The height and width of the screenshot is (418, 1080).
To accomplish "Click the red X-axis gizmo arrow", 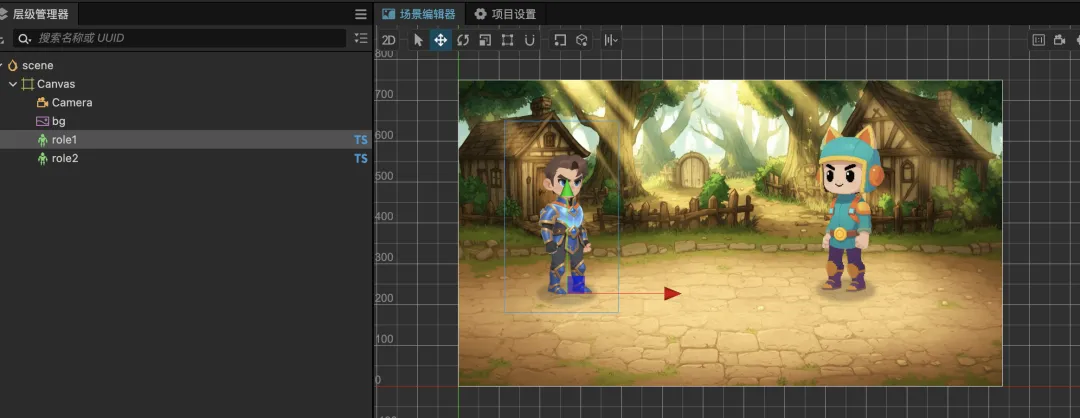I will pos(672,294).
